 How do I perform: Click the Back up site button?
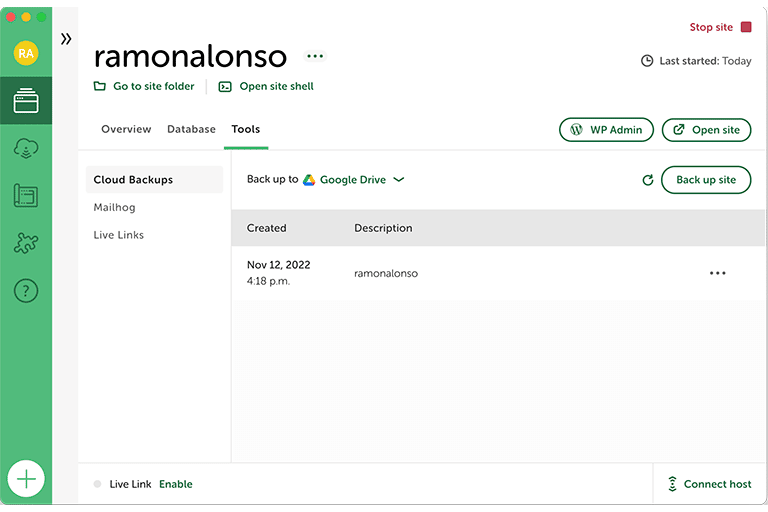click(x=706, y=180)
